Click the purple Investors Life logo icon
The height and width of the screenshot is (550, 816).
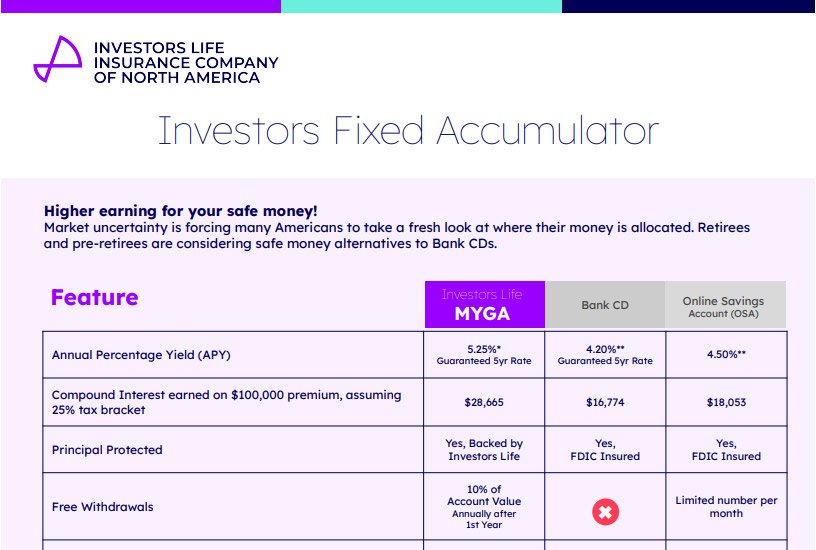coord(57,60)
